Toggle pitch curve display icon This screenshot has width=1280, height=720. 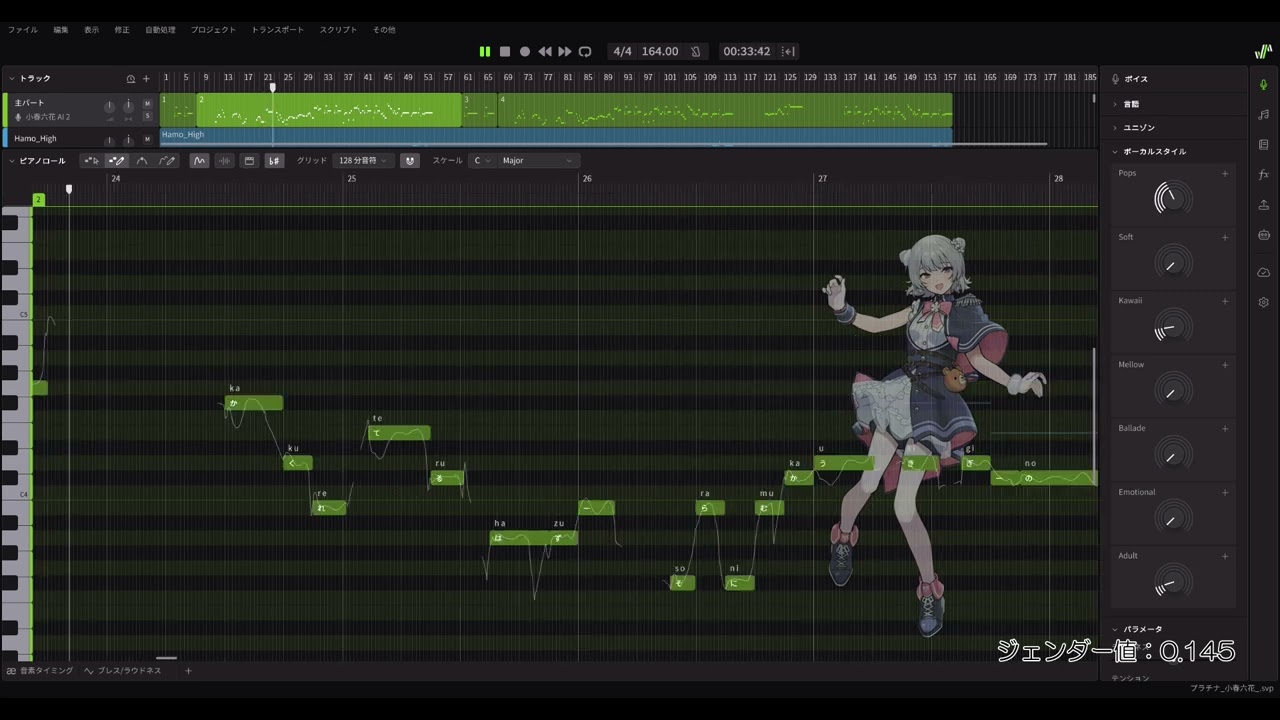(199, 161)
